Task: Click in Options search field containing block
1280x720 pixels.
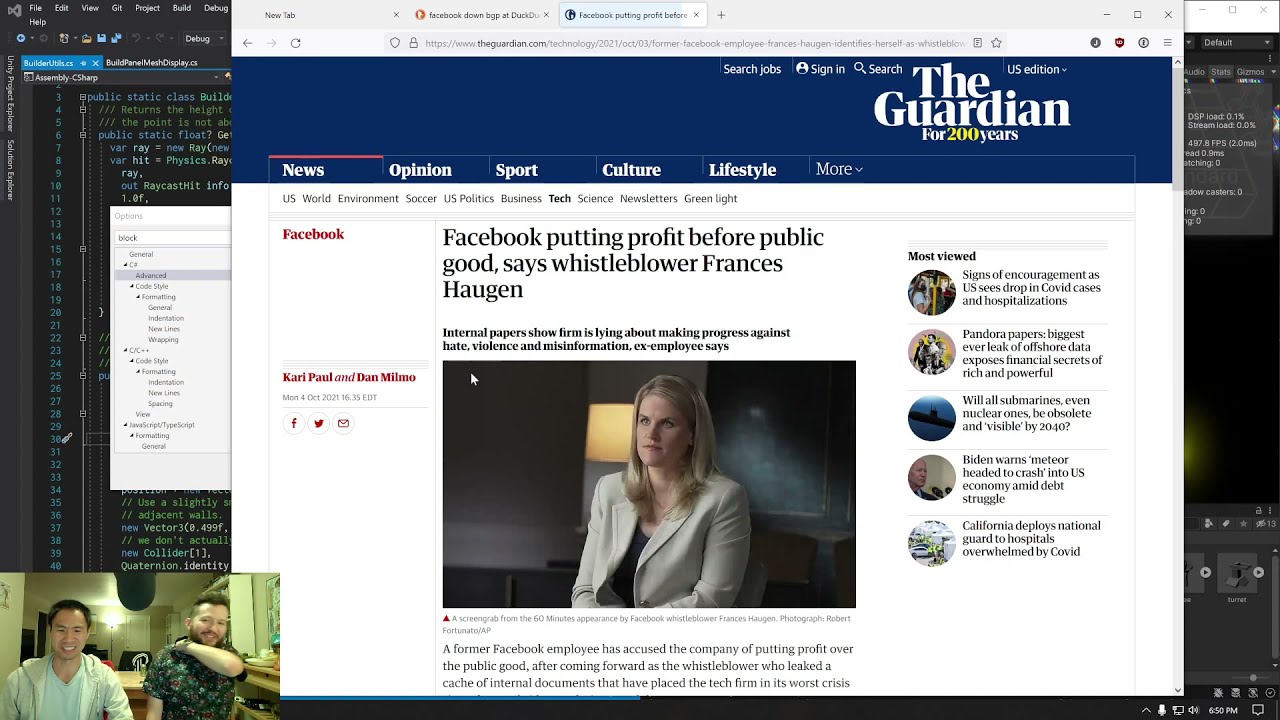Action: click(x=173, y=238)
